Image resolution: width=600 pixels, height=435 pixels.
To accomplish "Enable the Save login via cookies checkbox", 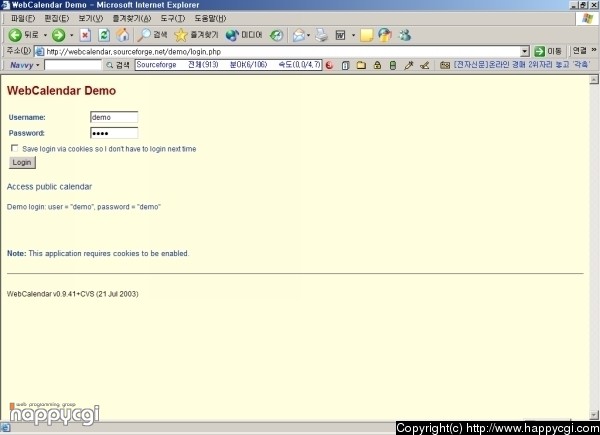I will 15,148.
